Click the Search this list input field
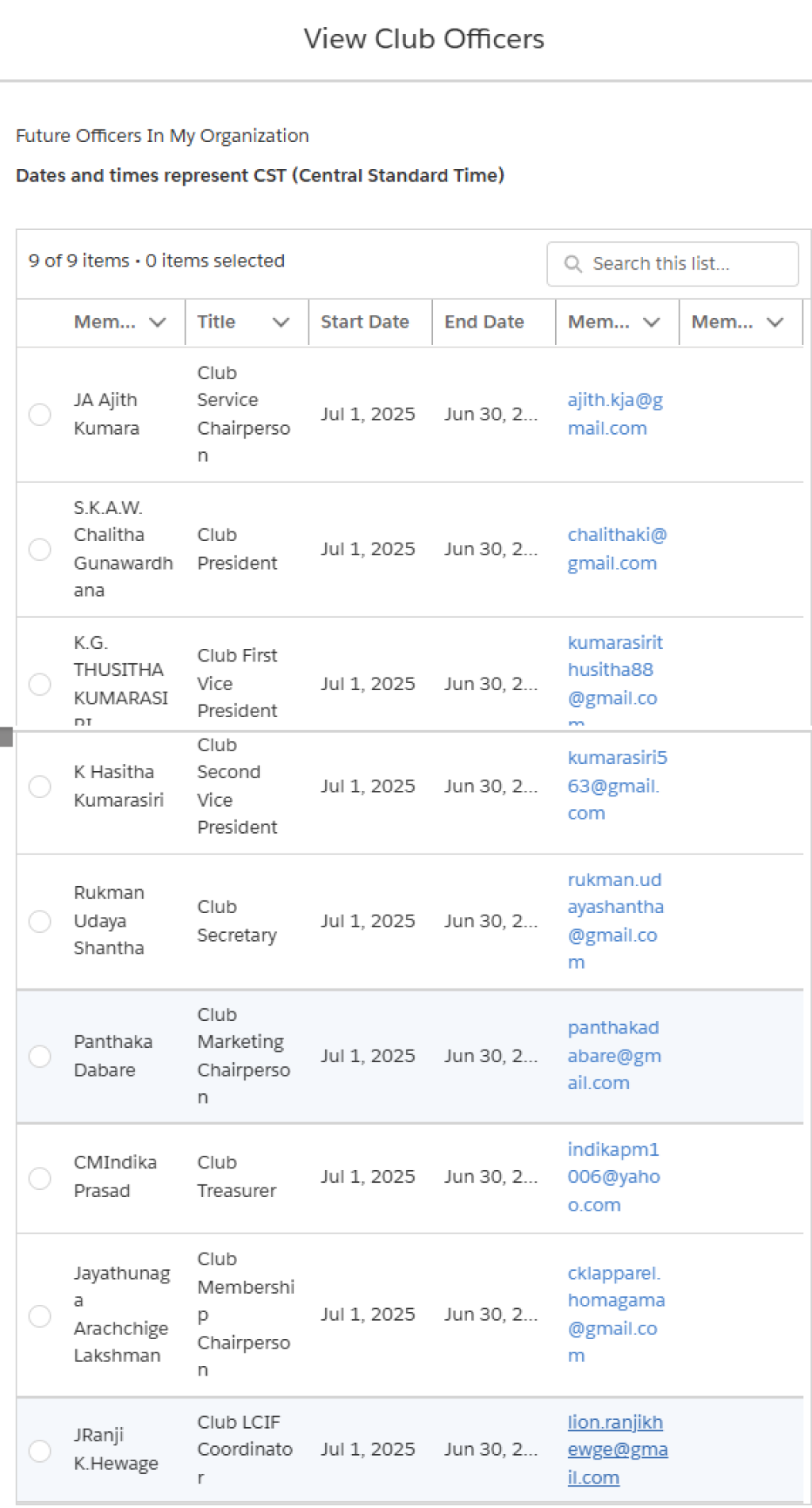 pyautogui.click(x=672, y=263)
